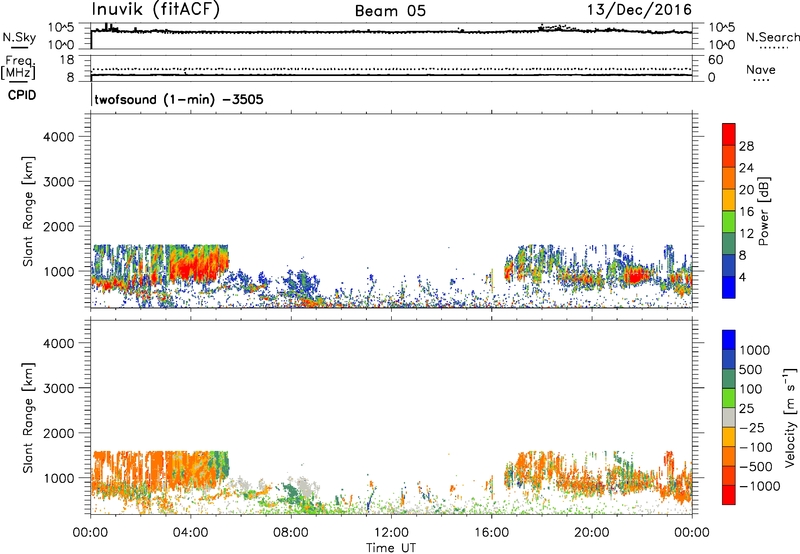Click the '08:00' time axis label

[x=291, y=533]
